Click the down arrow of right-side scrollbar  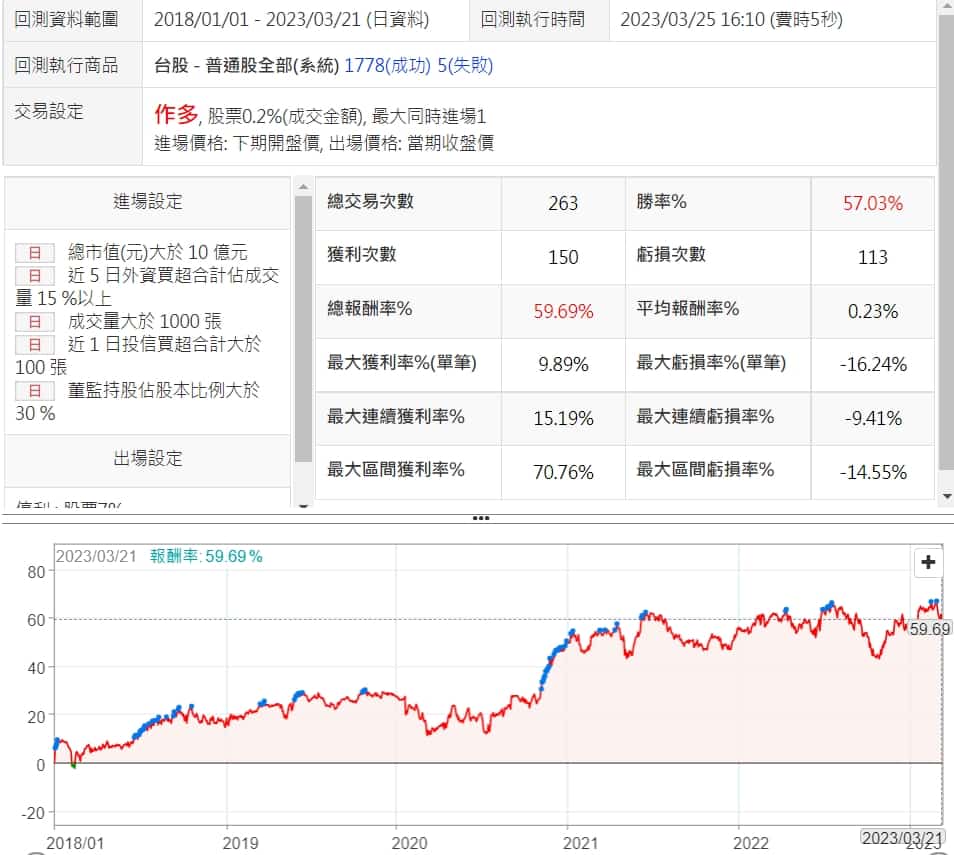click(x=946, y=496)
